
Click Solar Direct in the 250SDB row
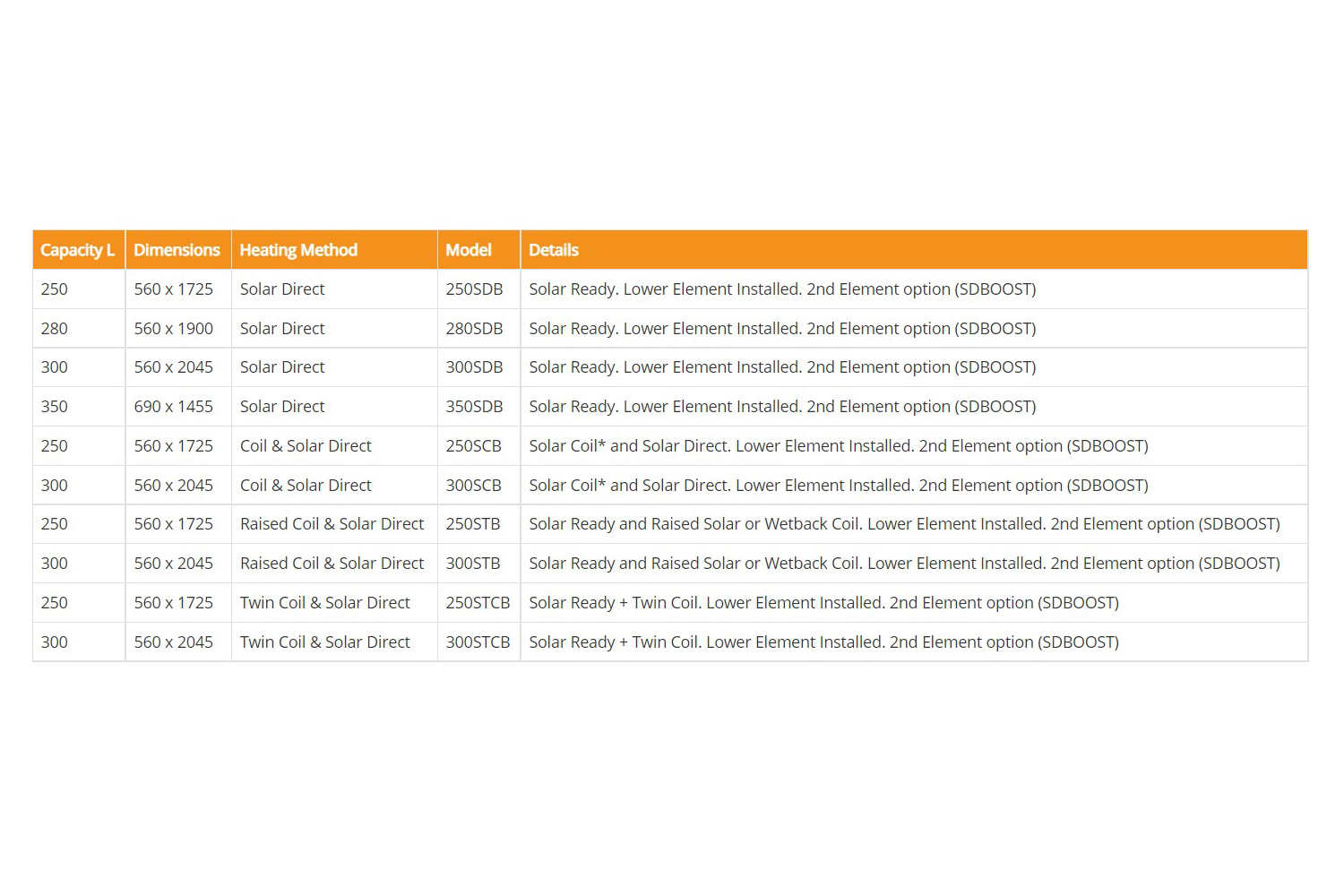pos(282,289)
